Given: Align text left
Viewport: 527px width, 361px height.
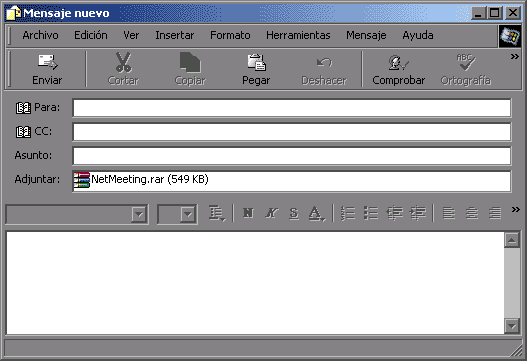Looking at the screenshot, I should pos(449,213).
